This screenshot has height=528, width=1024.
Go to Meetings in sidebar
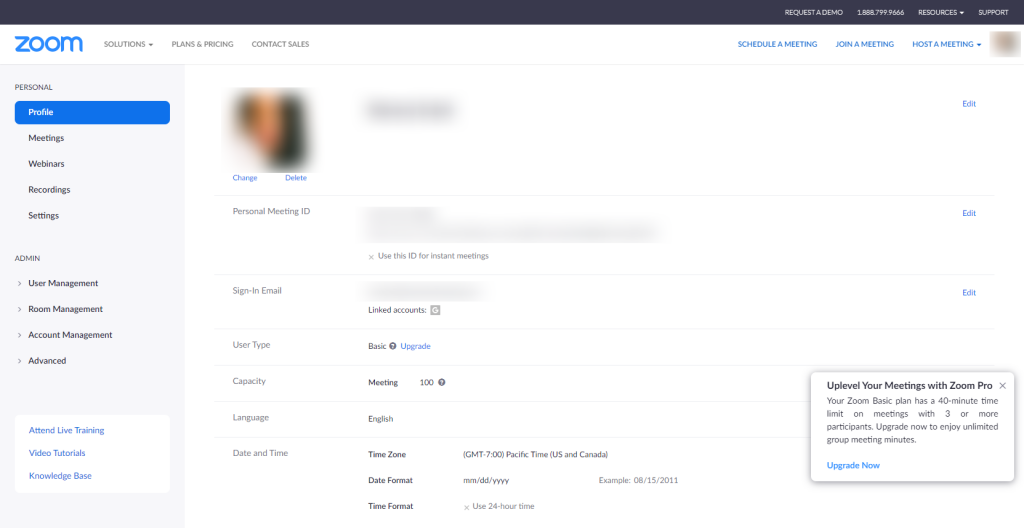(x=46, y=138)
